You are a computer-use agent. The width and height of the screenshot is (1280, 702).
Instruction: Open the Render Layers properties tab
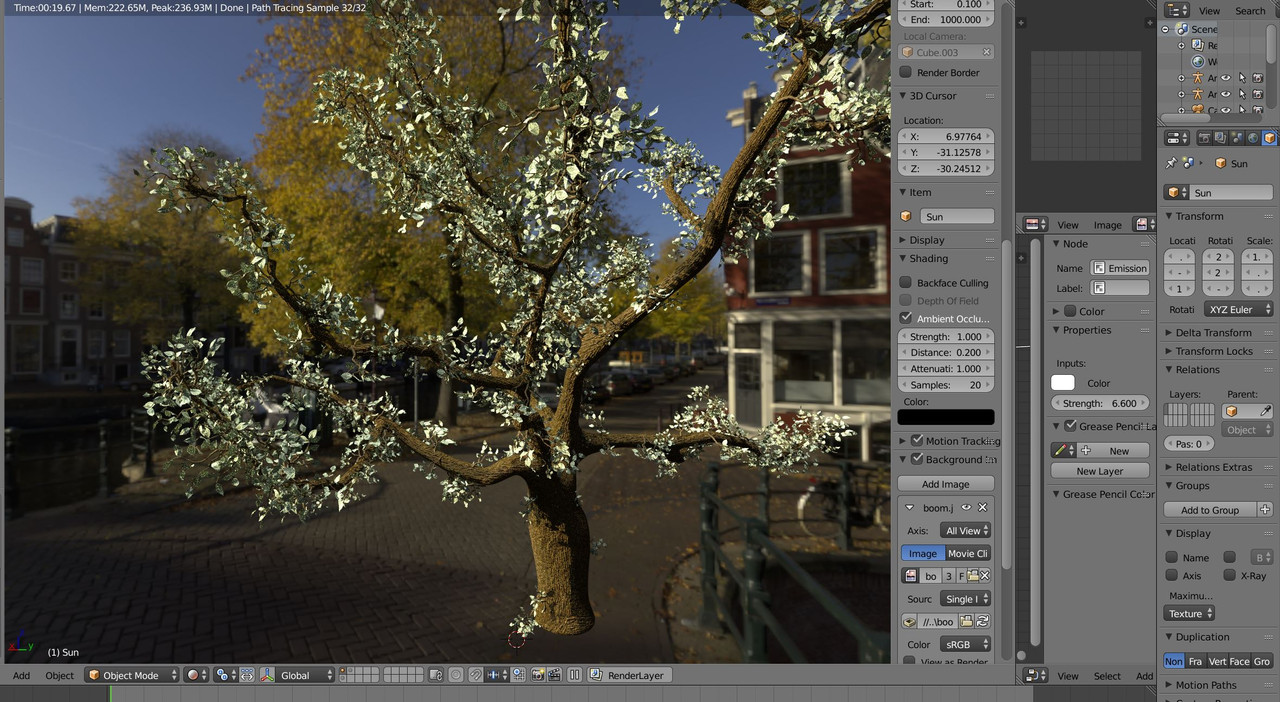1221,138
